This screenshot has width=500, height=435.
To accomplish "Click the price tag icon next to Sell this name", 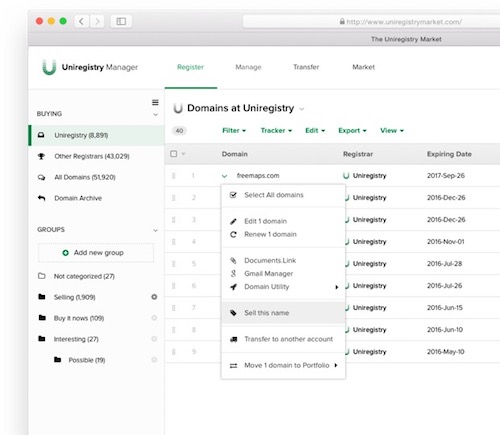I will pos(233,313).
